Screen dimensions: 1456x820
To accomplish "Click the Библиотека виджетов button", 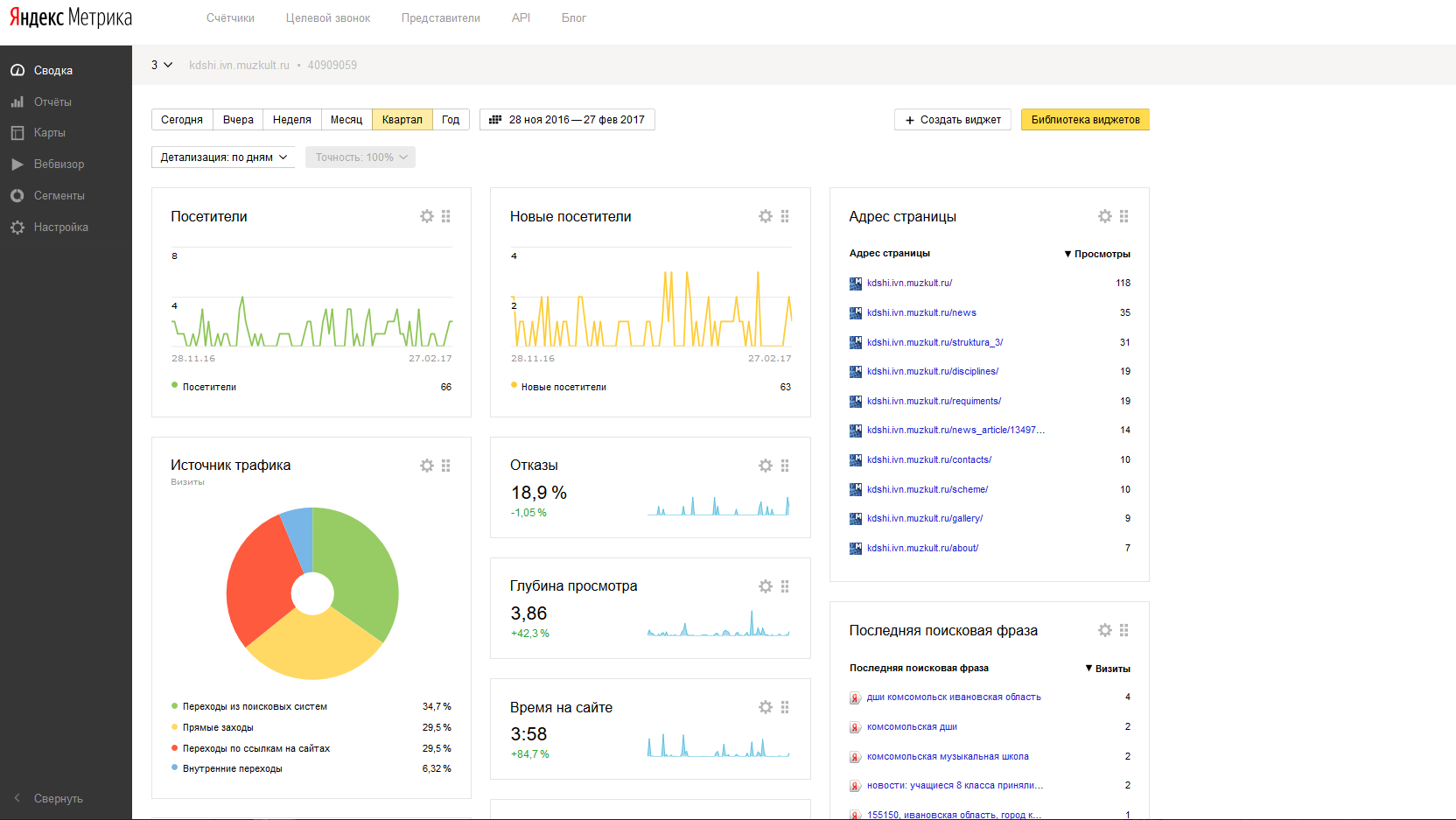I will pos(1085,120).
